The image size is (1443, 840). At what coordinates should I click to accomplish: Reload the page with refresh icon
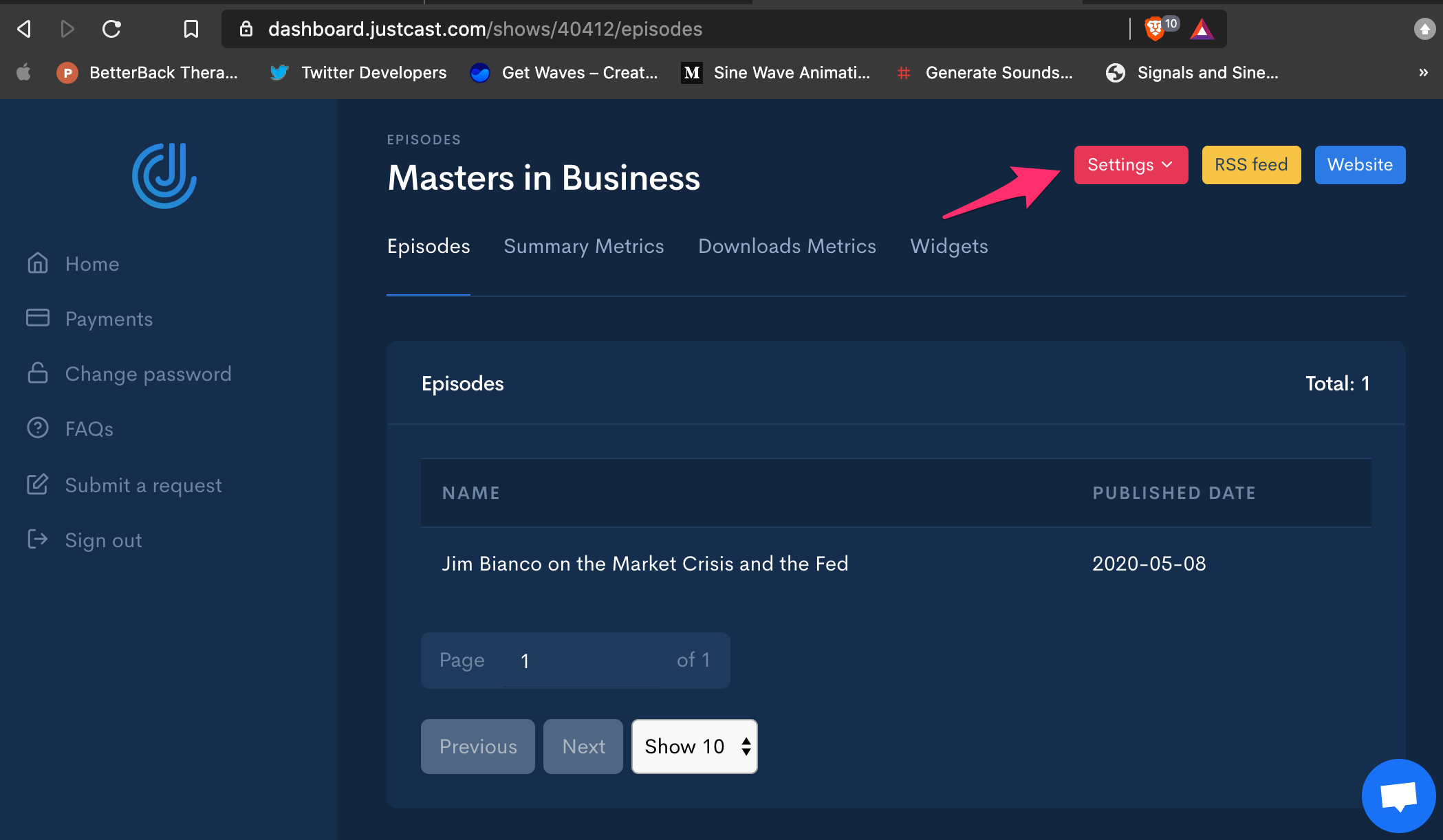pyautogui.click(x=111, y=29)
